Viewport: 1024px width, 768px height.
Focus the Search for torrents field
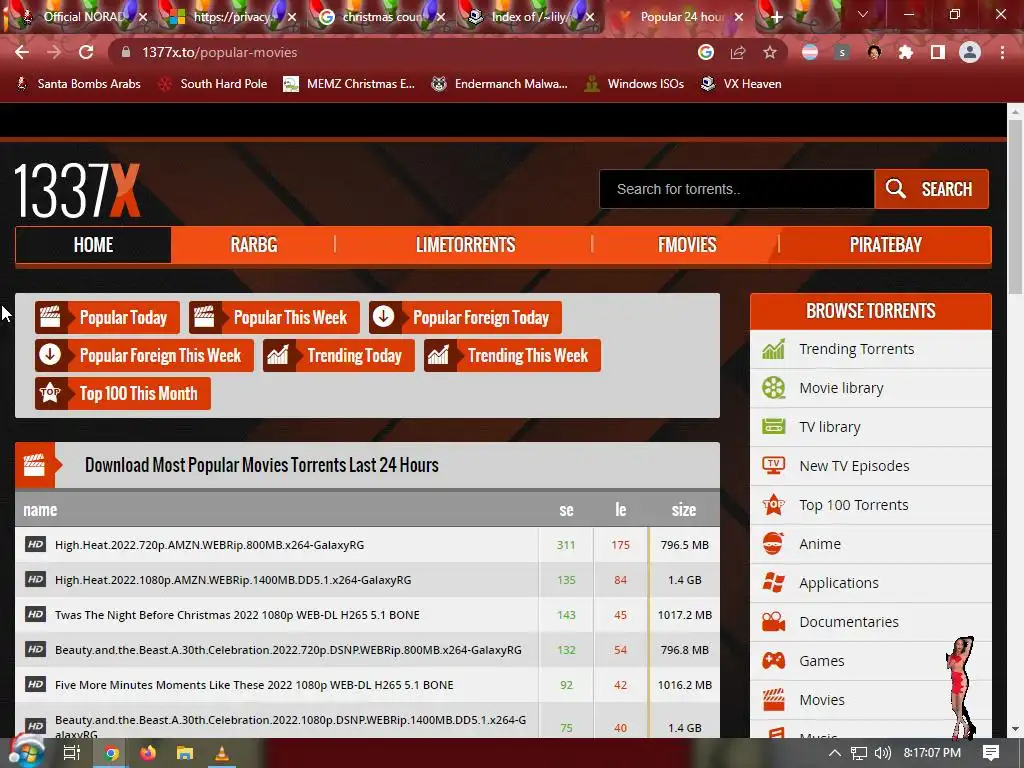(737, 189)
